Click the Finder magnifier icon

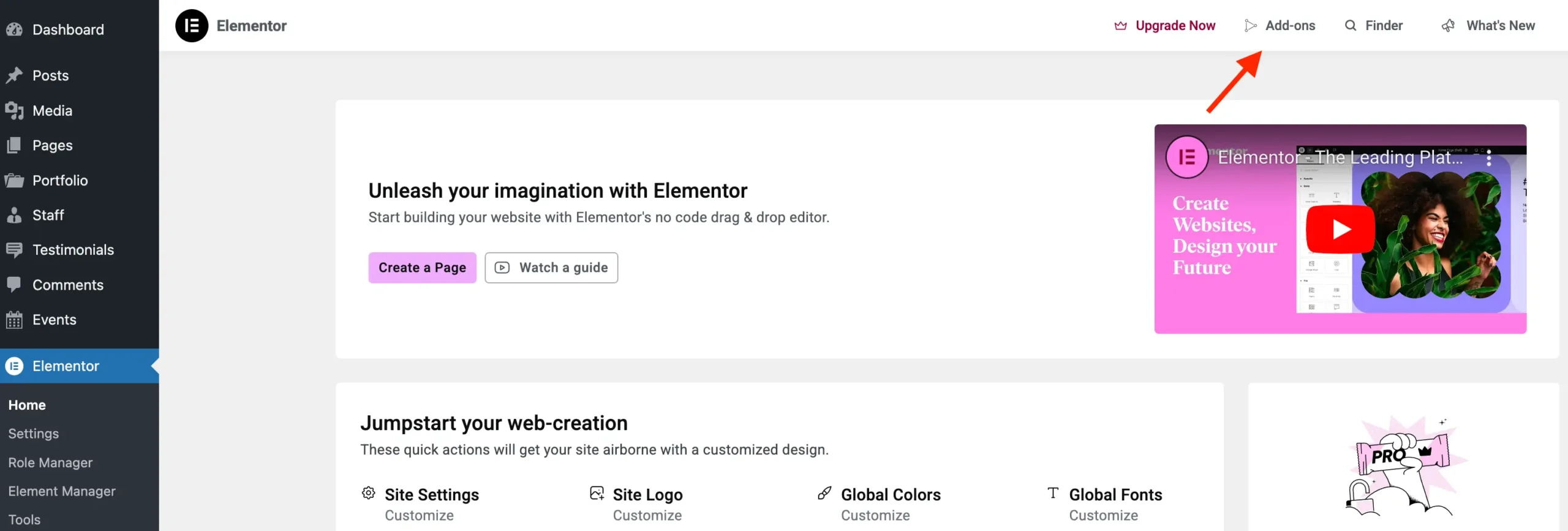[x=1351, y=26]
